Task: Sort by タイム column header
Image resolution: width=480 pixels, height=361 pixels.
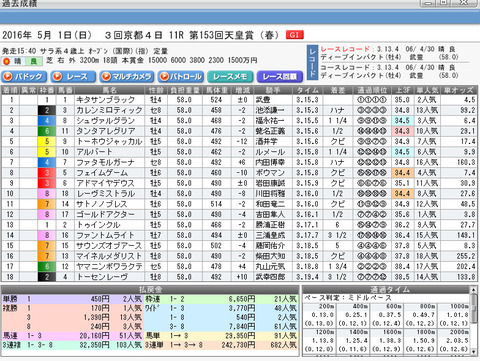Action: (307, 90)
